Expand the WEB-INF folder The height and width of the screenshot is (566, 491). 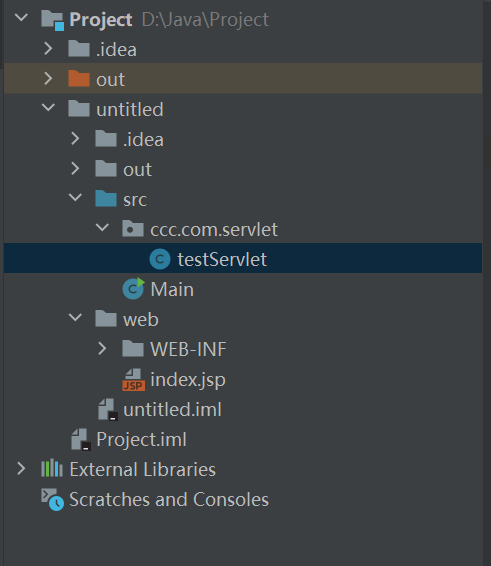(102, 348)
